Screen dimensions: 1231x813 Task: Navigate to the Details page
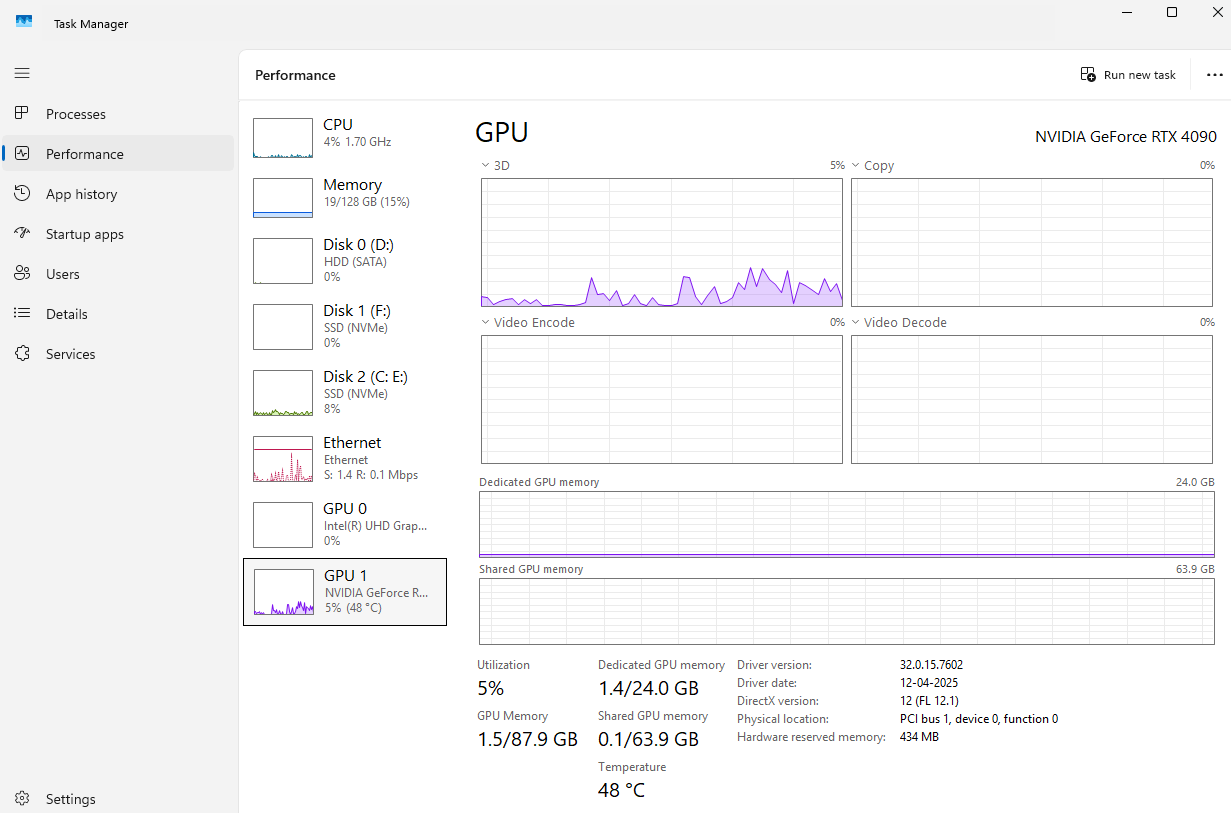[118, 314]
